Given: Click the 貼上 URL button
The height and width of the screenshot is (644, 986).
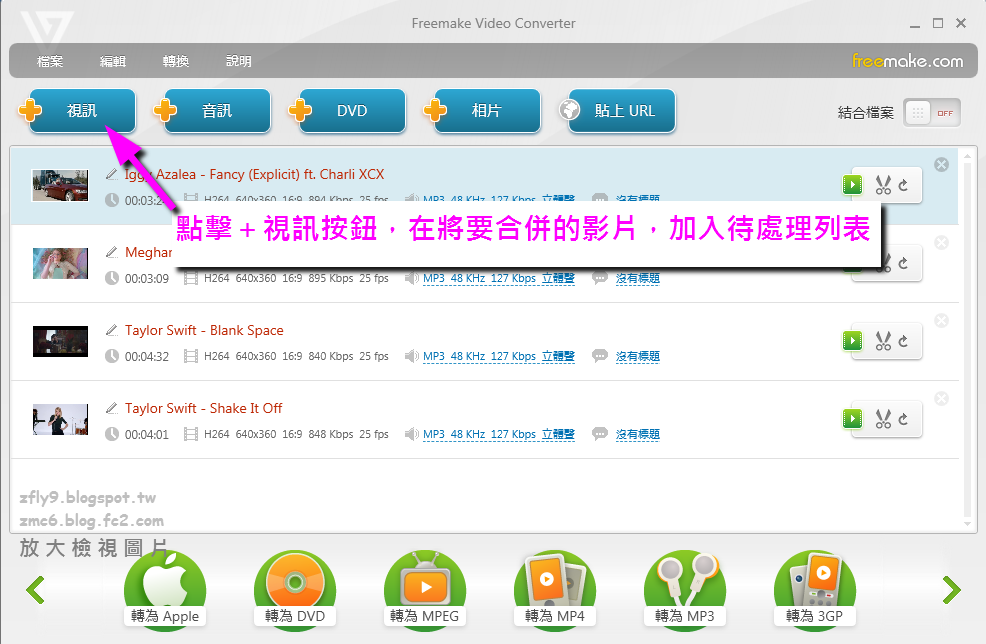Looking at the screenshot, I should click(622, 111).
